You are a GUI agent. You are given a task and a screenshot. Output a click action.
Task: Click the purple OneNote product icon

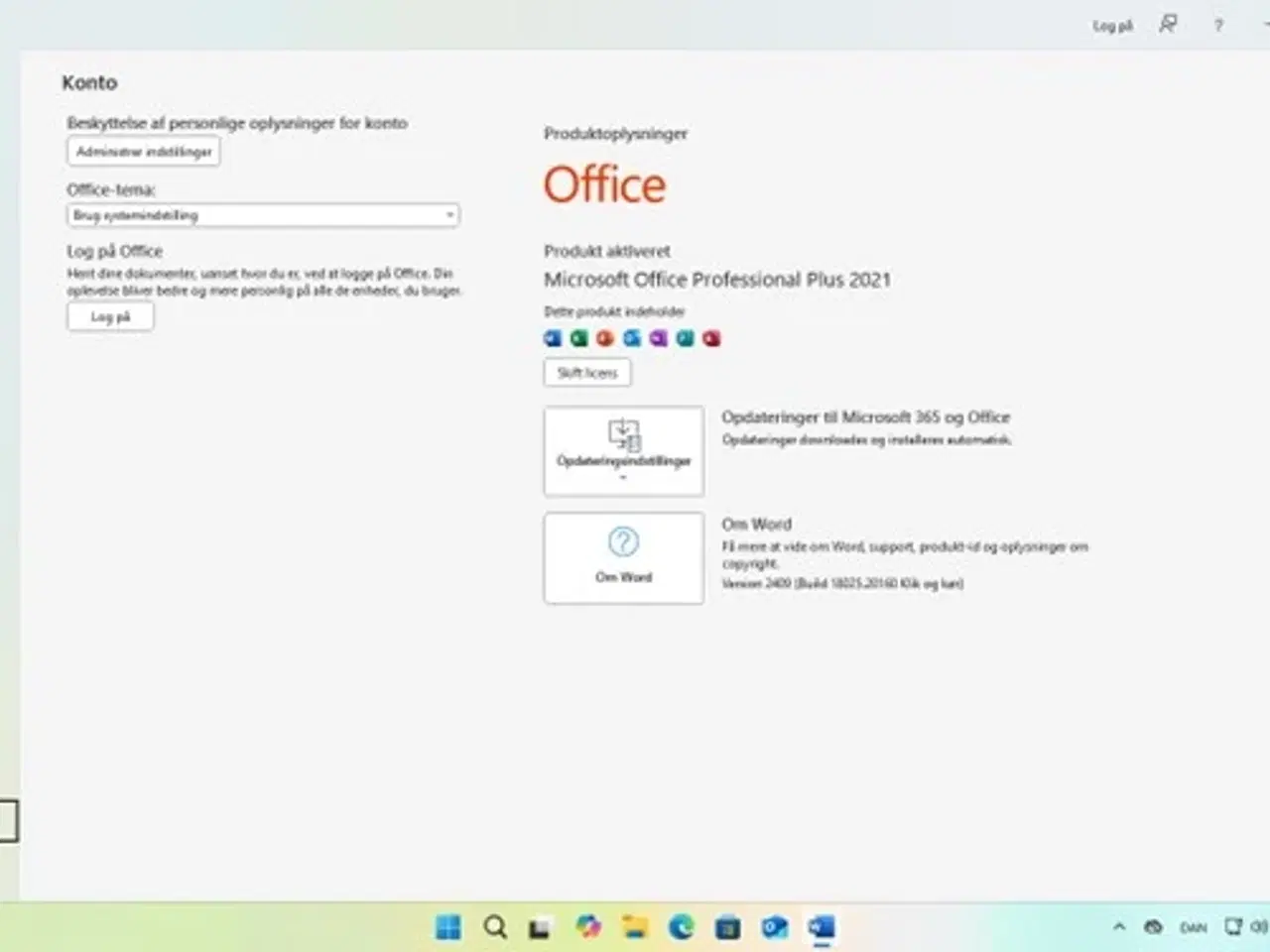(x=659, y=338)
